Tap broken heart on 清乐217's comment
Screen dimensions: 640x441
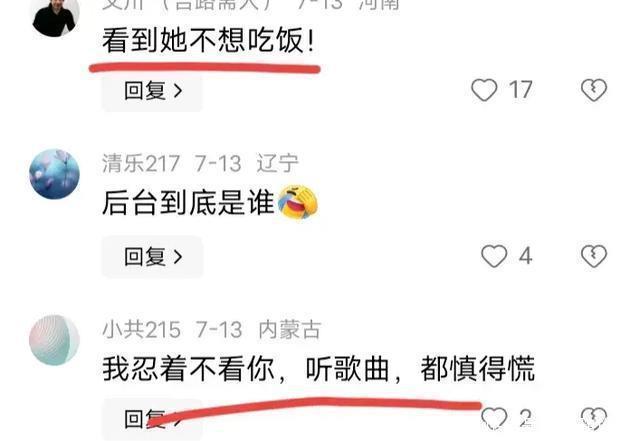[594, 256]
